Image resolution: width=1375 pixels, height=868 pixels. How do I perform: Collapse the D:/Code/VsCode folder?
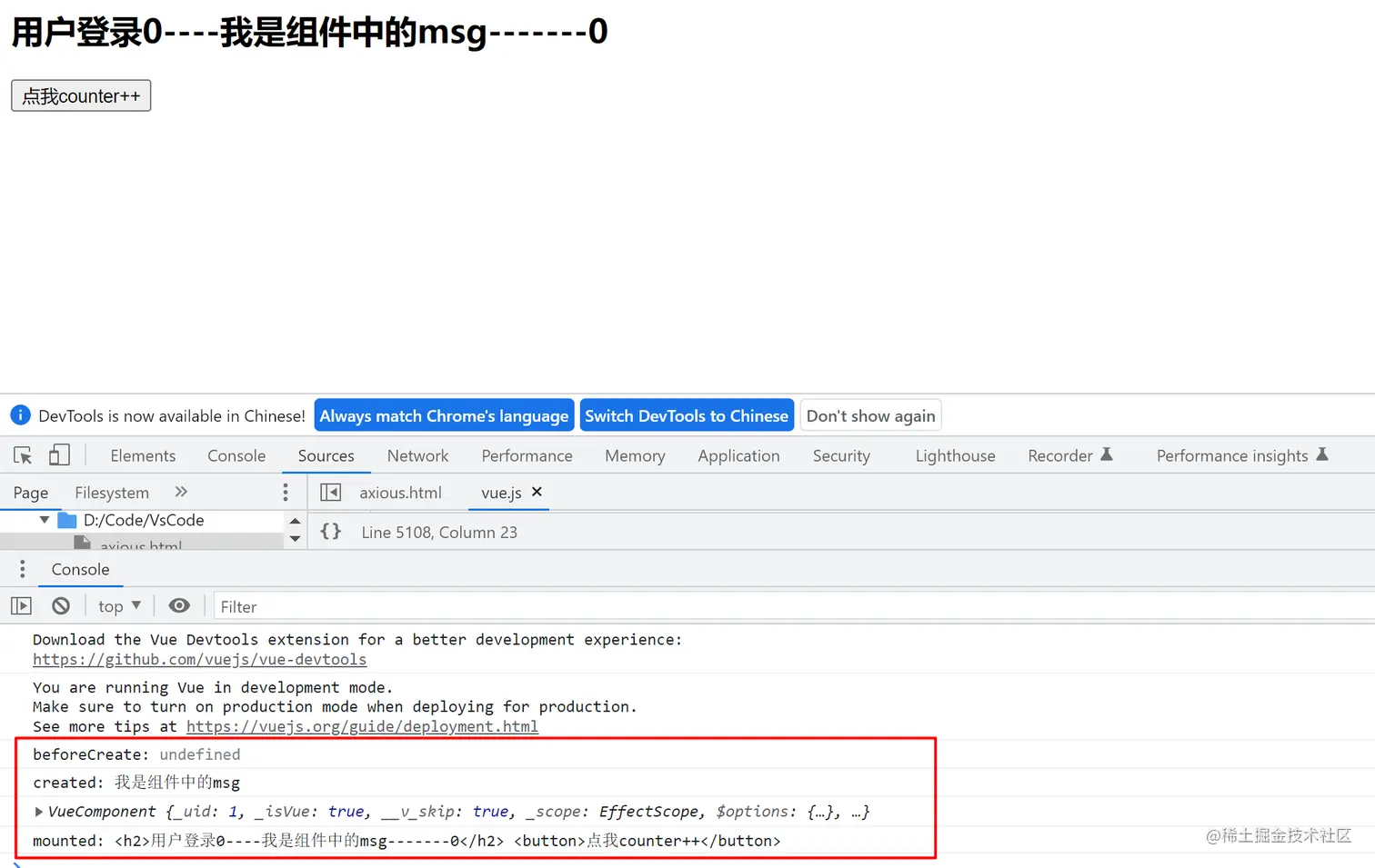44,520
